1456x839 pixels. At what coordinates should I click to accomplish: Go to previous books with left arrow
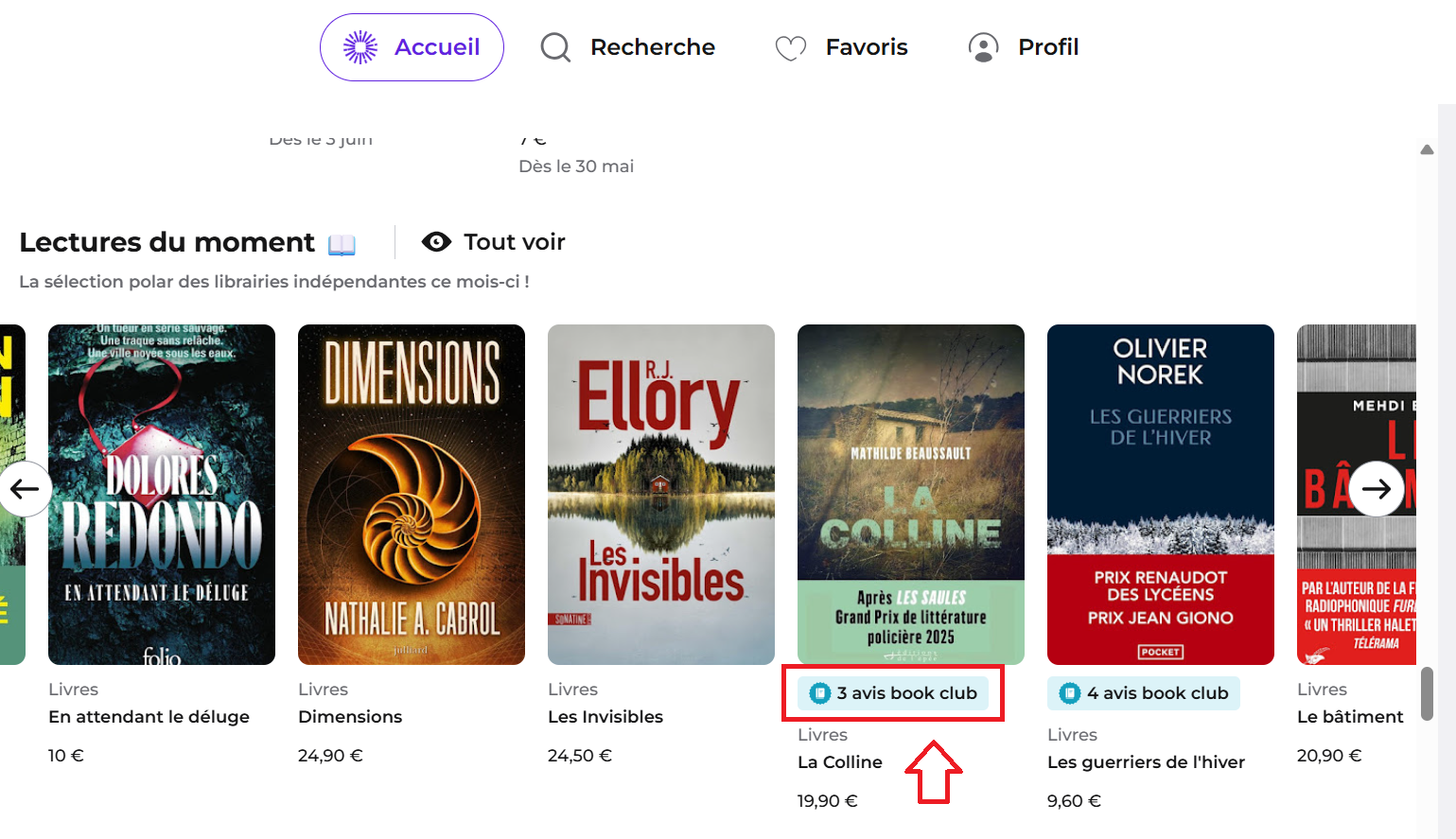tap(25, 489)
